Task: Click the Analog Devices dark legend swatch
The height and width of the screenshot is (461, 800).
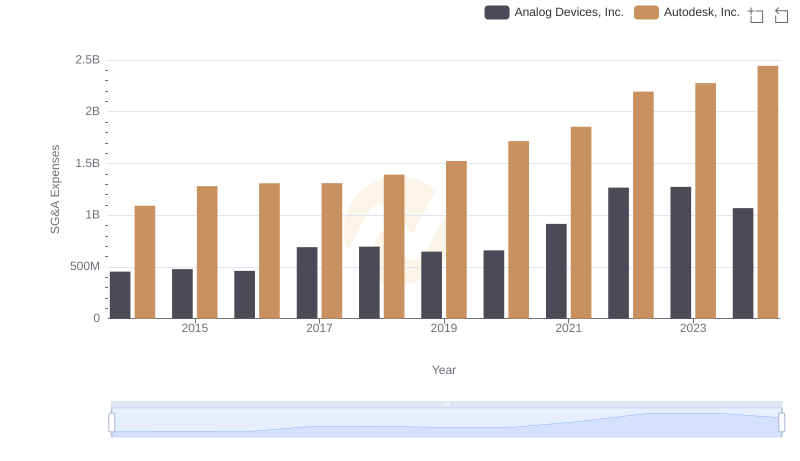Action: click(x=497, y=12)
